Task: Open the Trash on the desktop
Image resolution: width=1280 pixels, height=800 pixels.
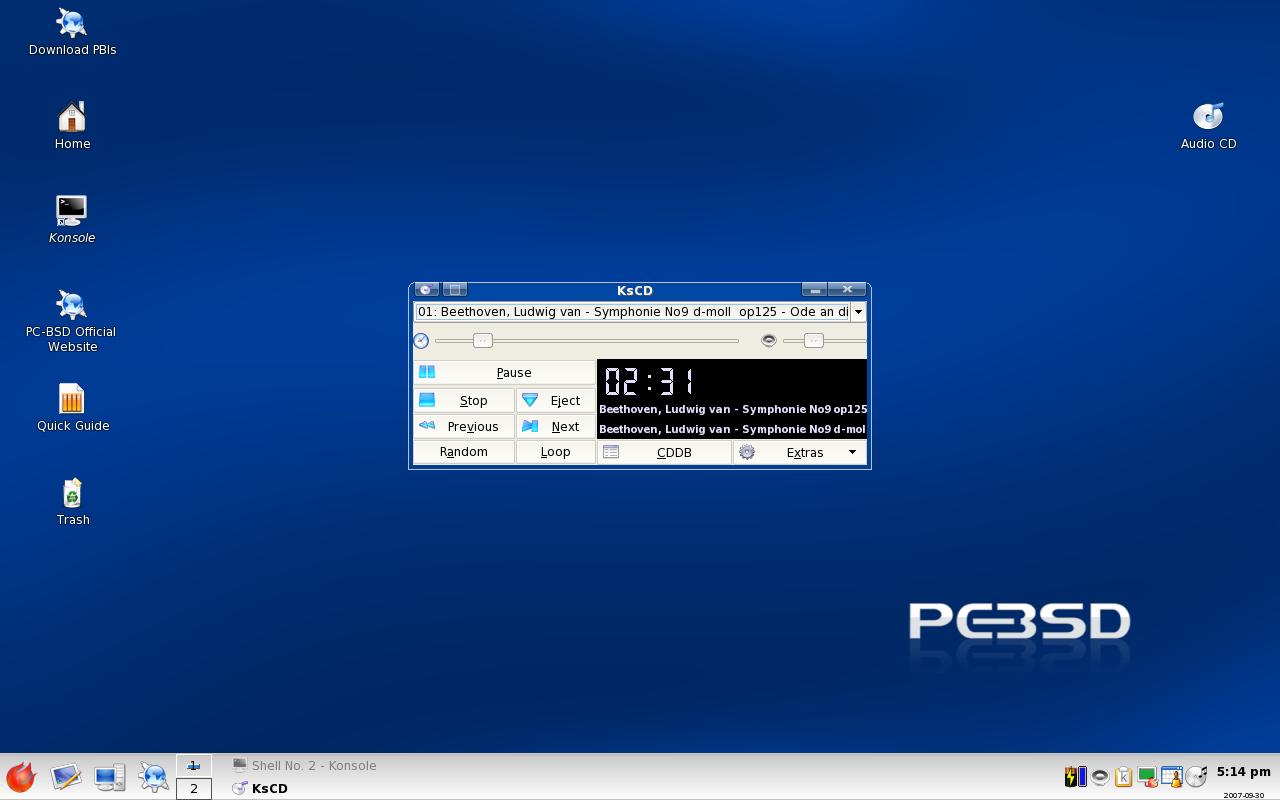Action: [x=72, y=502]
